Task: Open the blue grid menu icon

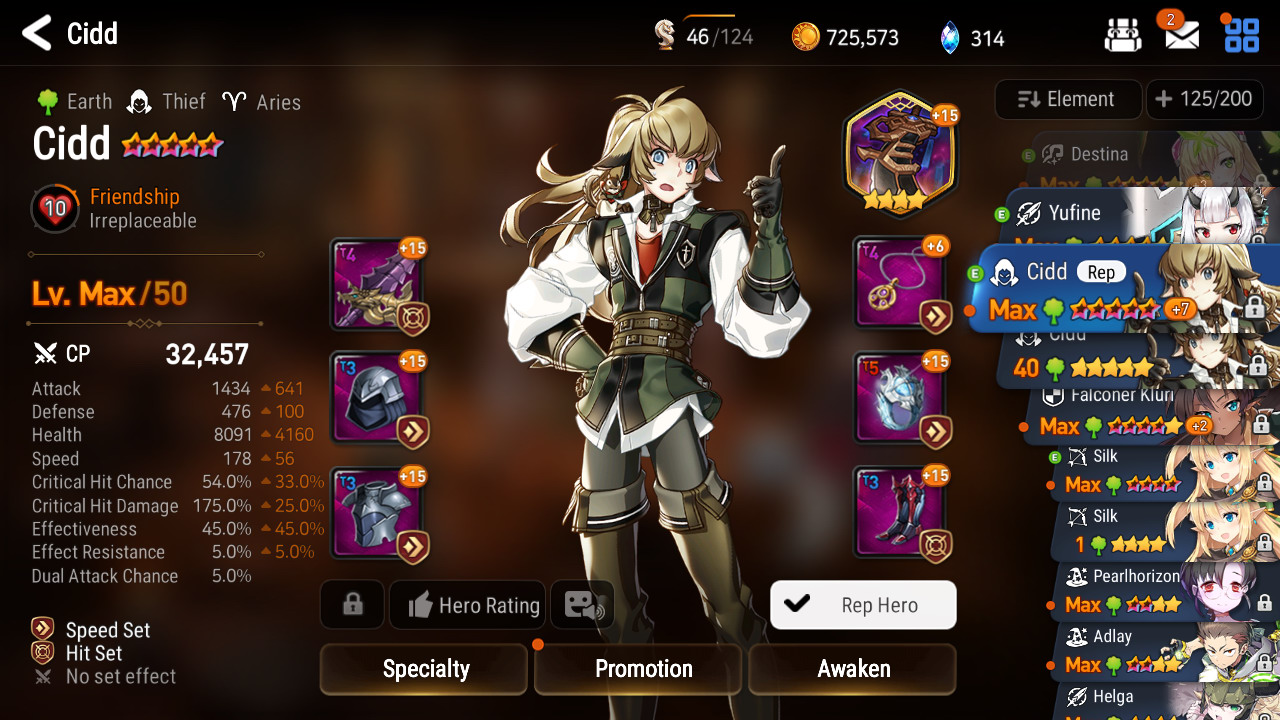Action: 1242,35
